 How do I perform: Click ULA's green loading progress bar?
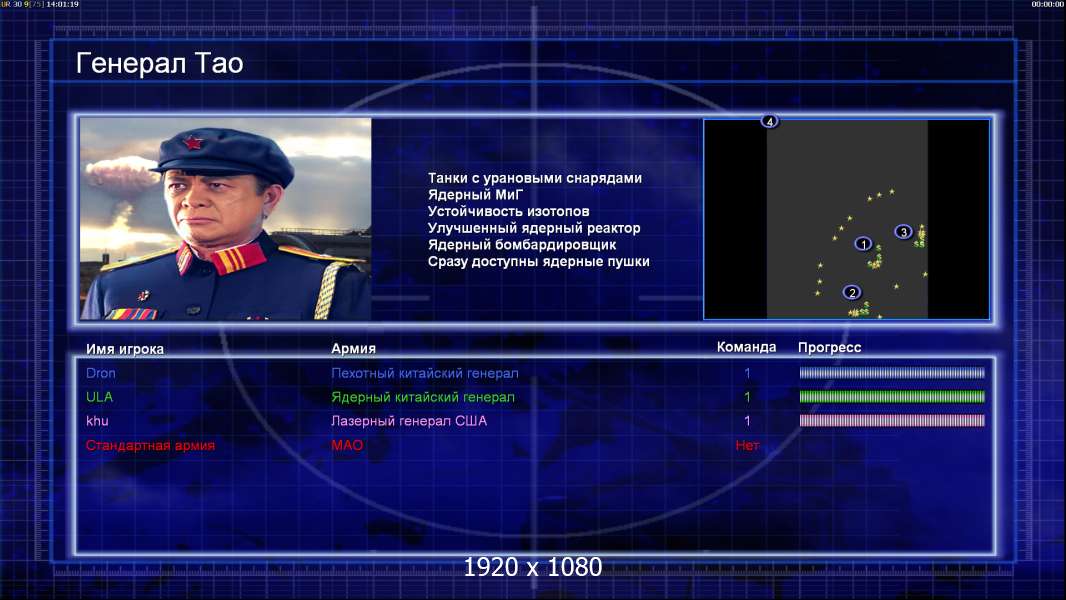coord(892,396)
